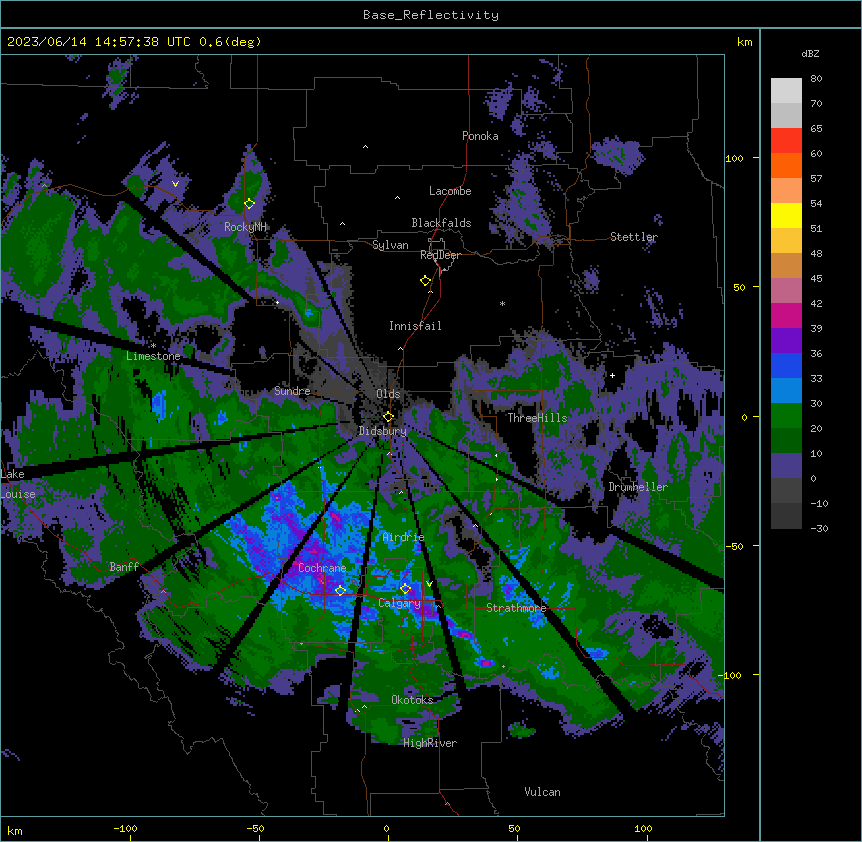Screen dimensions: 862x842
Task: Click the Banff label
Action: tap(124, 567)
